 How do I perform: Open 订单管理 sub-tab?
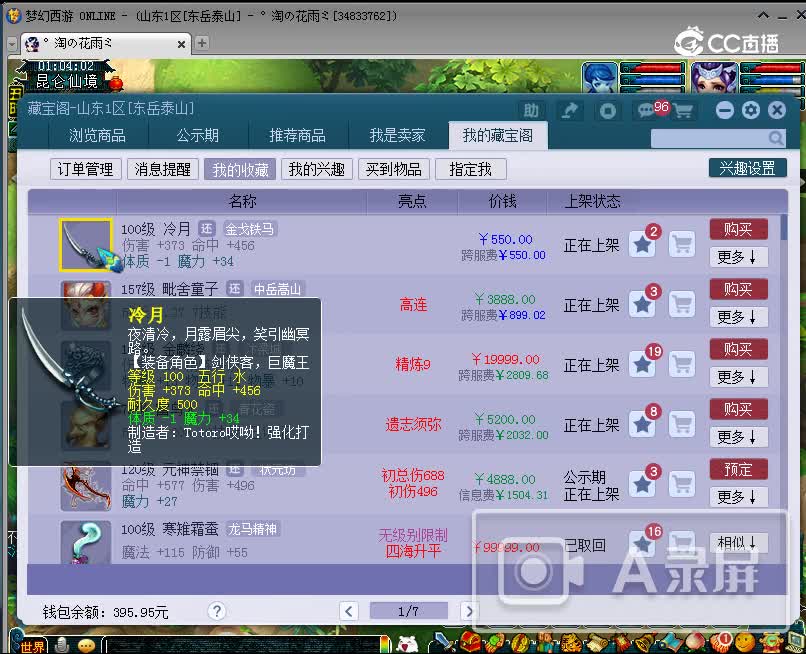[x=85, y=169]
